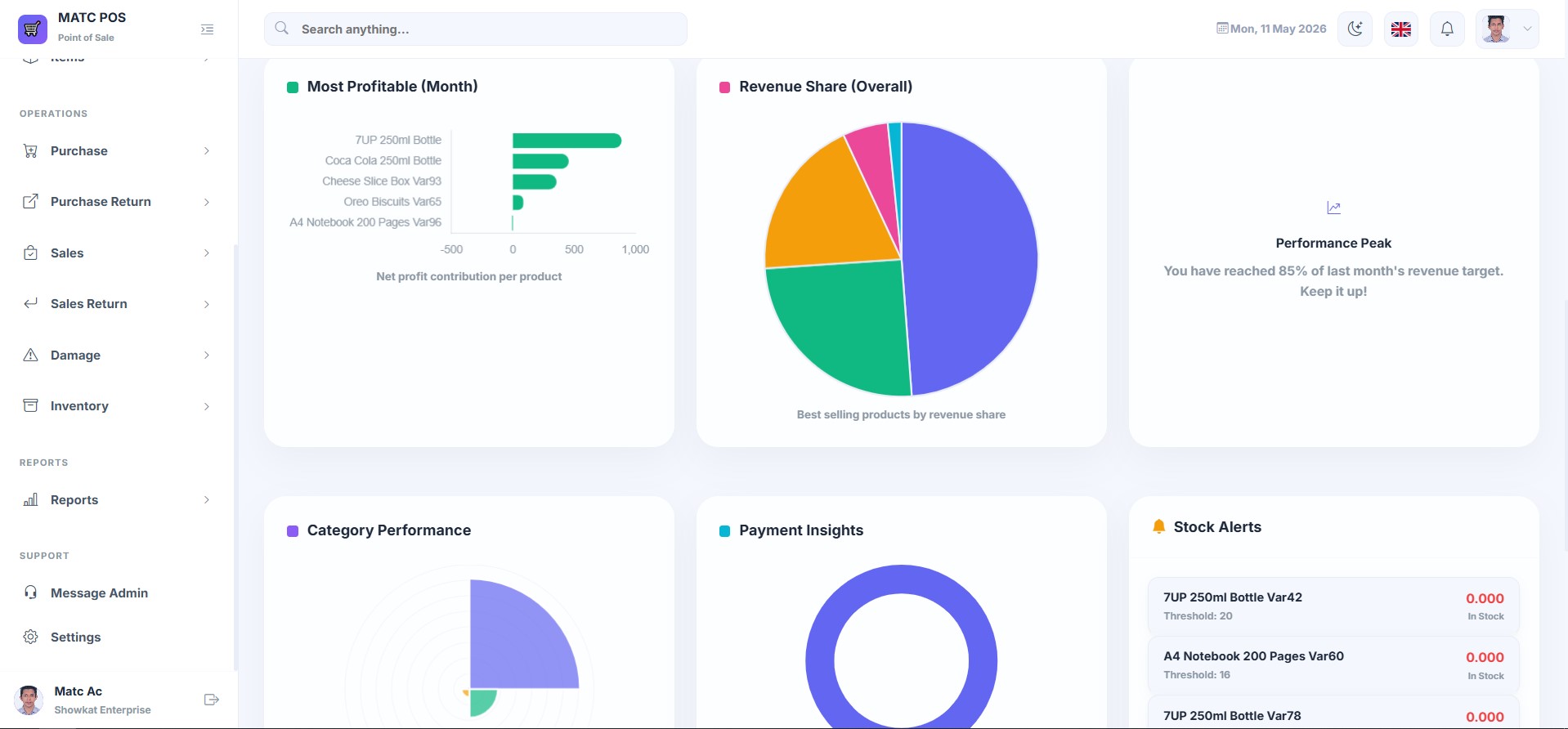Open the A4 Notebook 200 Pages Var60 alert

coord(1333,665)
